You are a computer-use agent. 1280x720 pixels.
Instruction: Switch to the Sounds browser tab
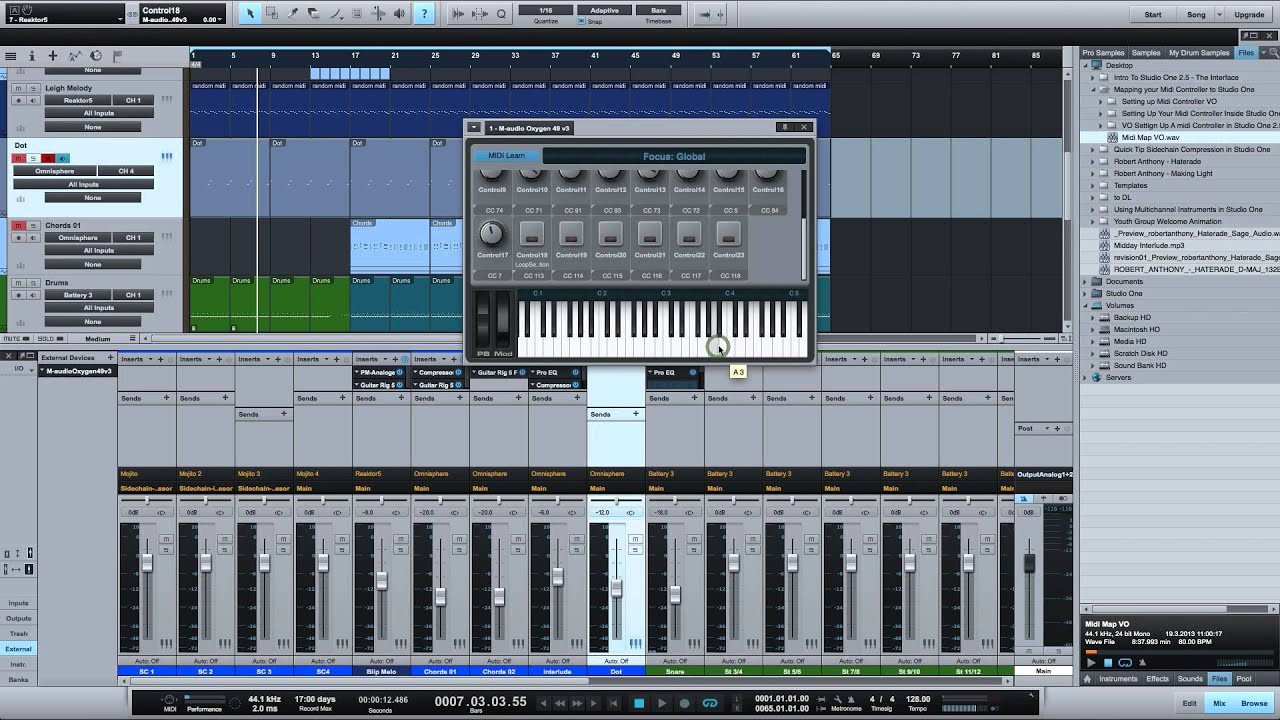pyautogui.click(x=1190, y=678)
